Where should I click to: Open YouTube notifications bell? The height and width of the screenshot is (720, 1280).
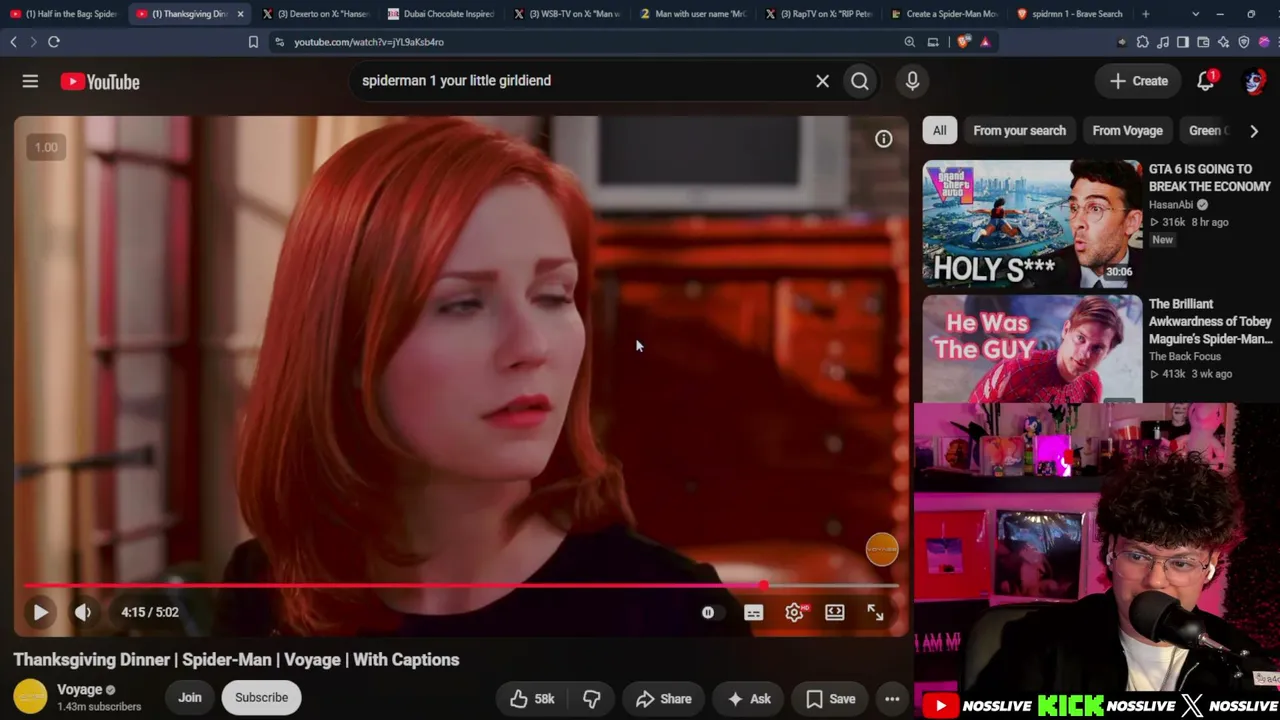(1205, 81)
